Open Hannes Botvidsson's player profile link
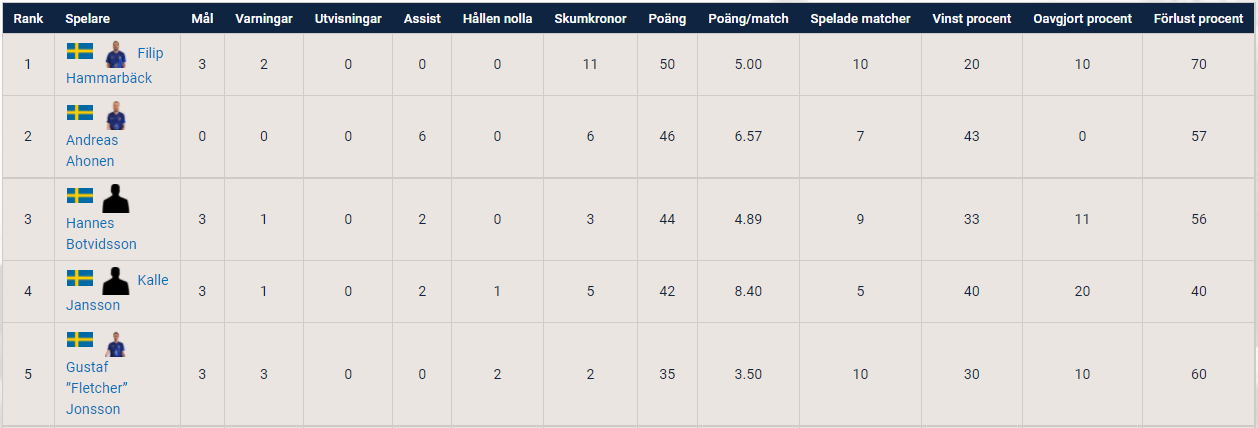 101,234
